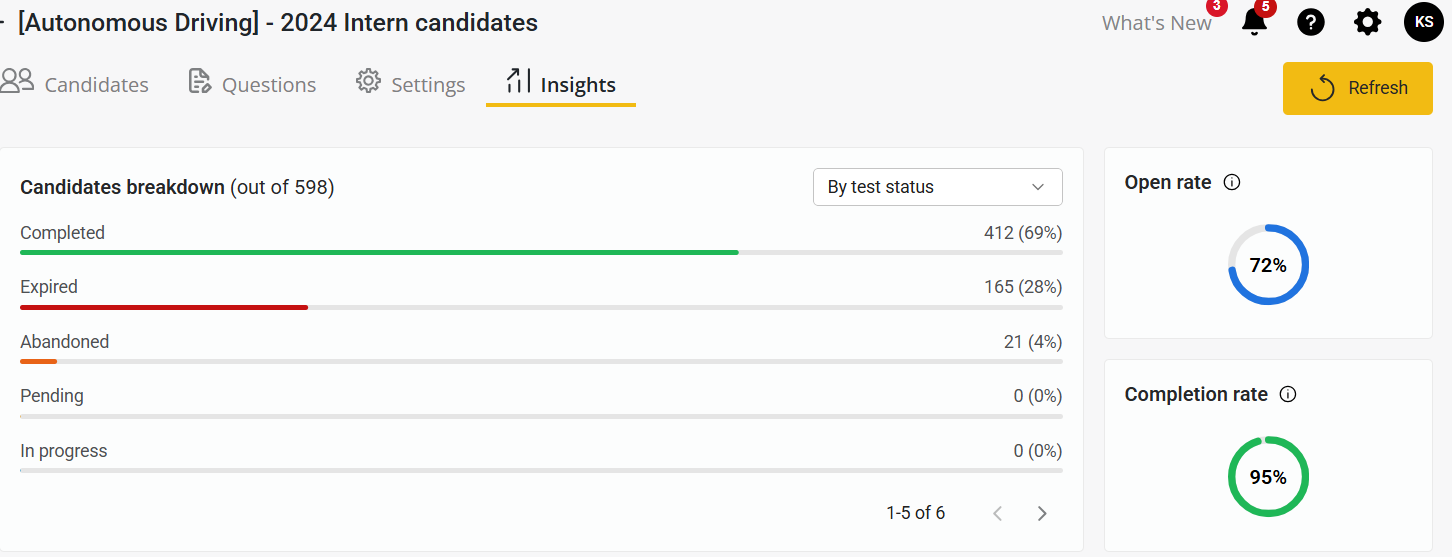Open the What's New link

click(1156, 23)
